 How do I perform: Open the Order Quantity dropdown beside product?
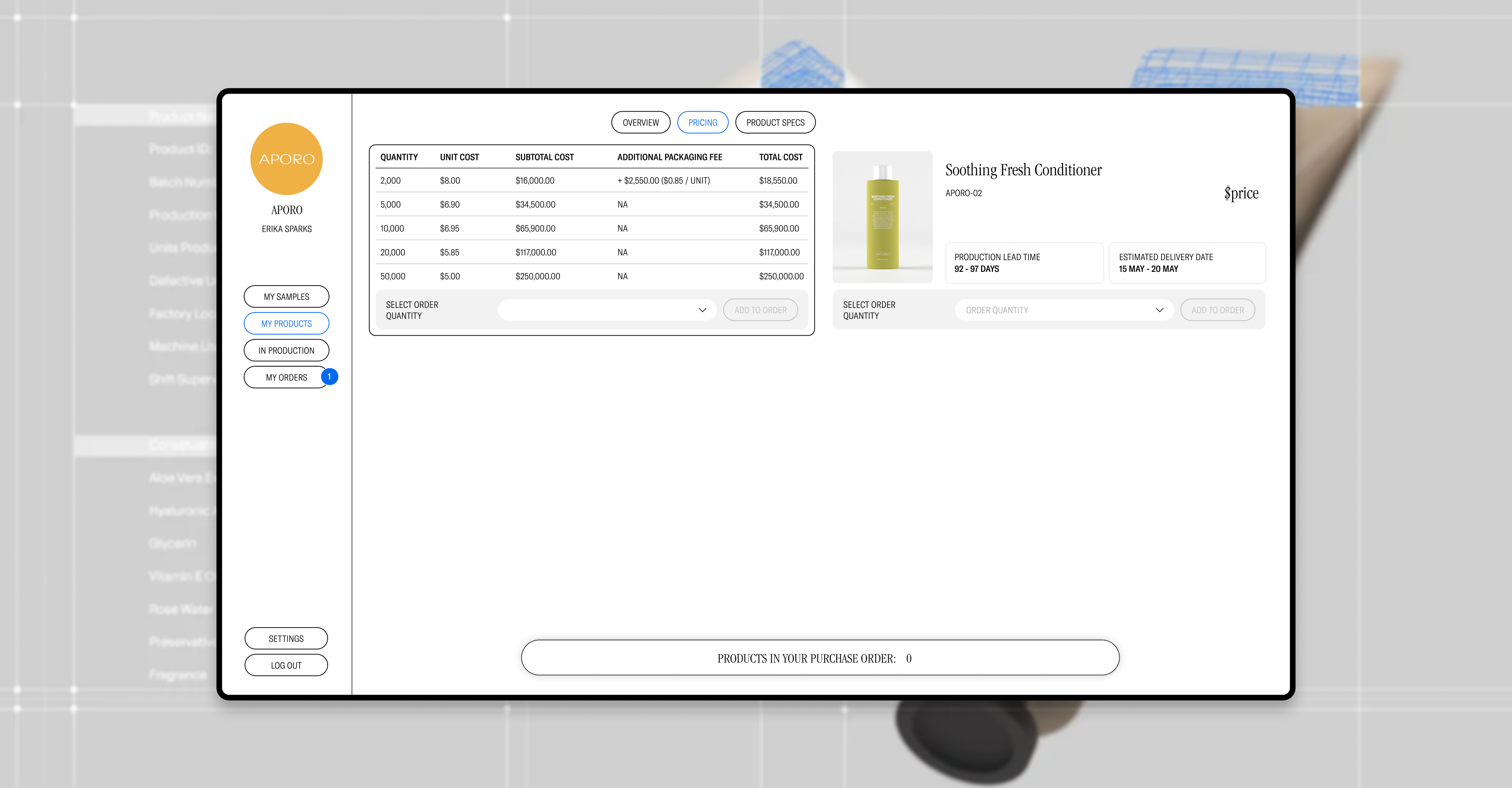(x=1063, y=310)
